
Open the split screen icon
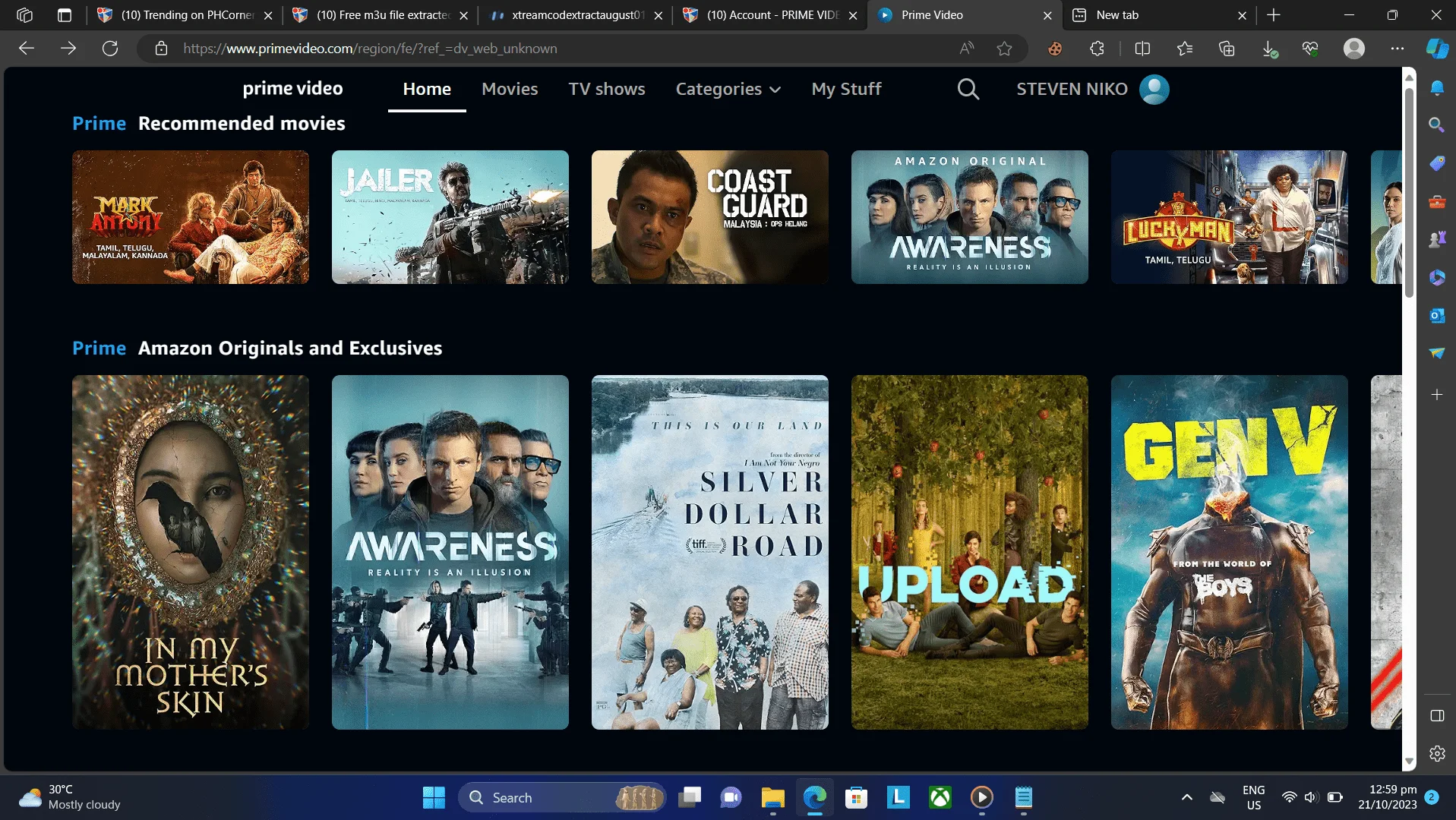pos(1142,49)
